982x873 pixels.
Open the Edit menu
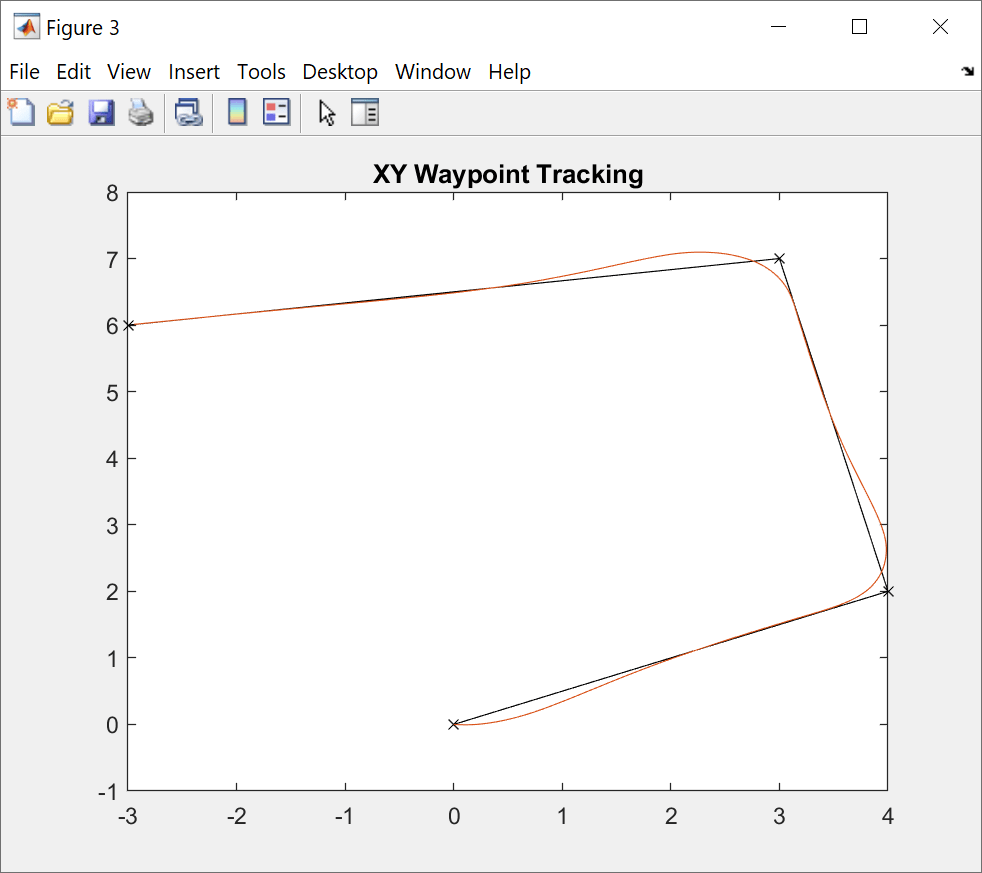pos(73,72)
